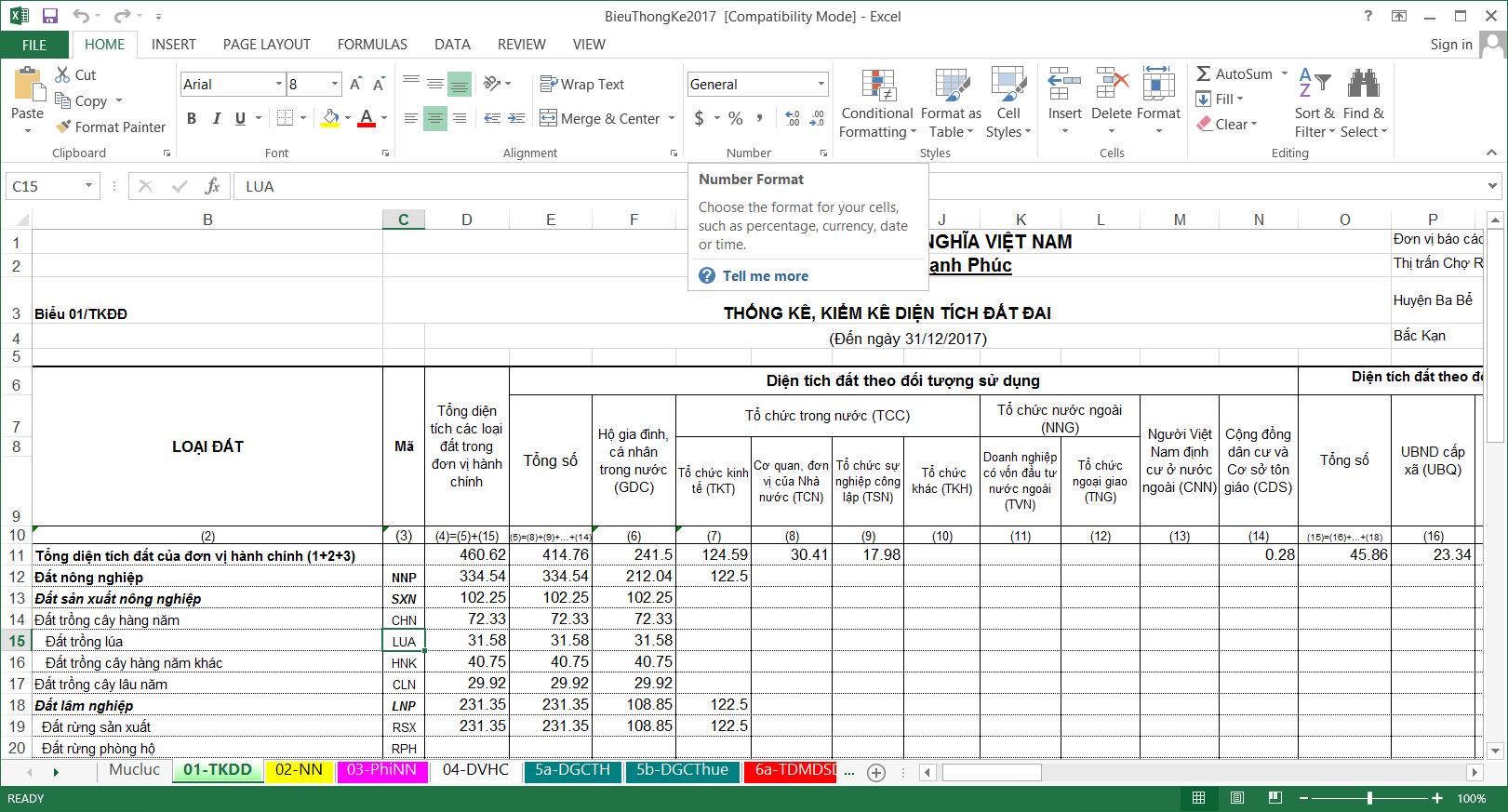Screen dimensions: 1508x812
Task: Click the Increase Font Size icon
Action: 355,84
